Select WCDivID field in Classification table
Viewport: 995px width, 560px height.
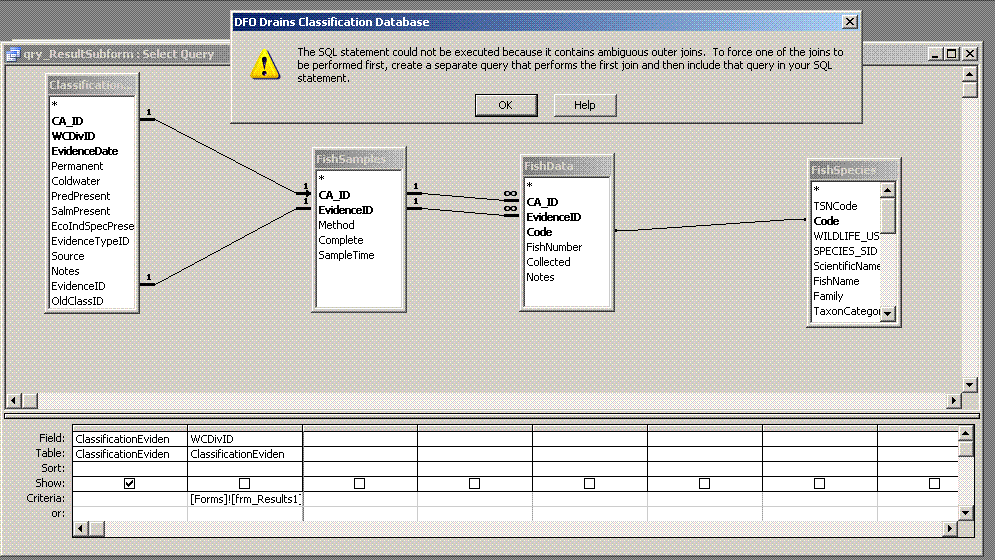coord(74,136)
